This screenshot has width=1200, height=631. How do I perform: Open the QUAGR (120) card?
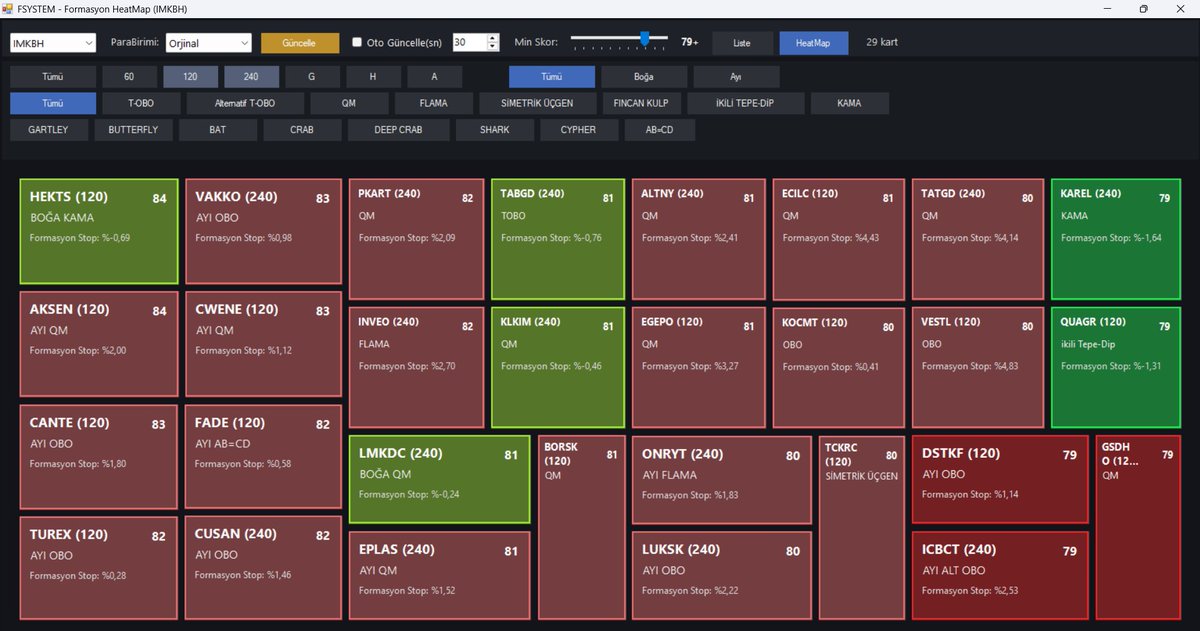click(1116, 368)
